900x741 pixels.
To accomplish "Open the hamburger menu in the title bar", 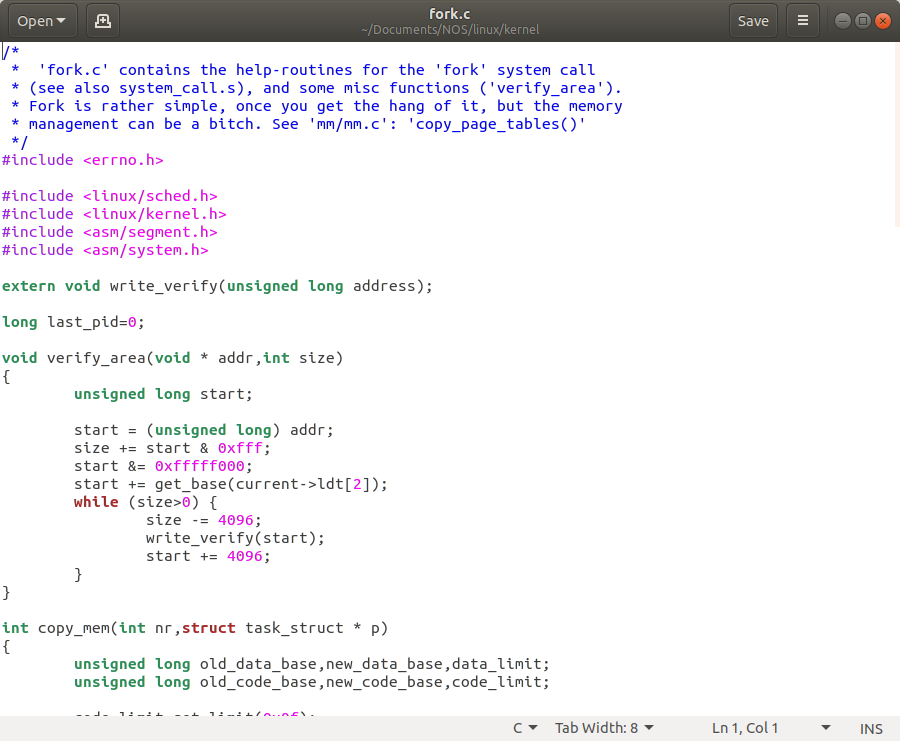I will (x=803, y=20).
